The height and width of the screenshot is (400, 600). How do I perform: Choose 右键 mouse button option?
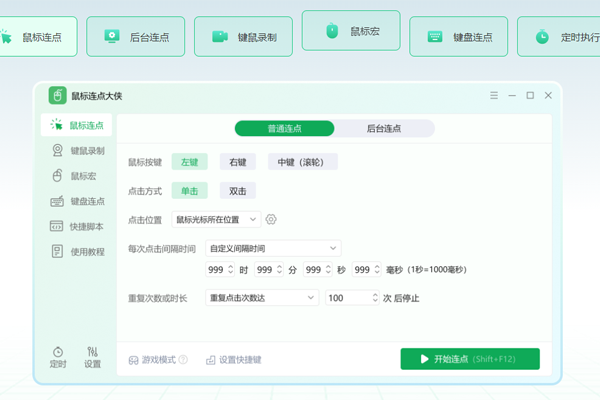(x=238, y=162)
